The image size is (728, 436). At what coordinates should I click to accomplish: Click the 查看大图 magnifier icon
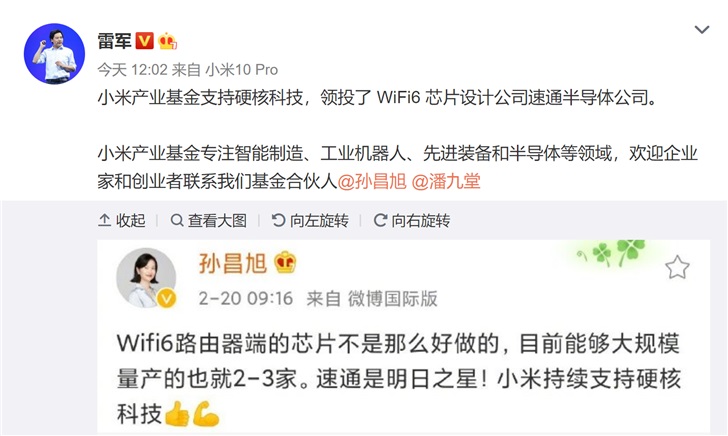point(176,220)
